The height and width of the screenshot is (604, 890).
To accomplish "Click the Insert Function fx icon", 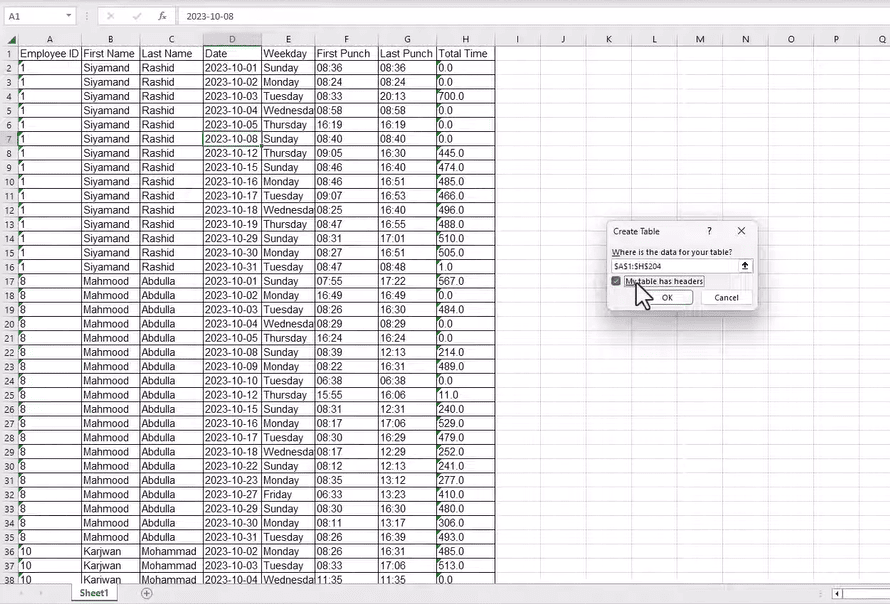I will [162, 17].
